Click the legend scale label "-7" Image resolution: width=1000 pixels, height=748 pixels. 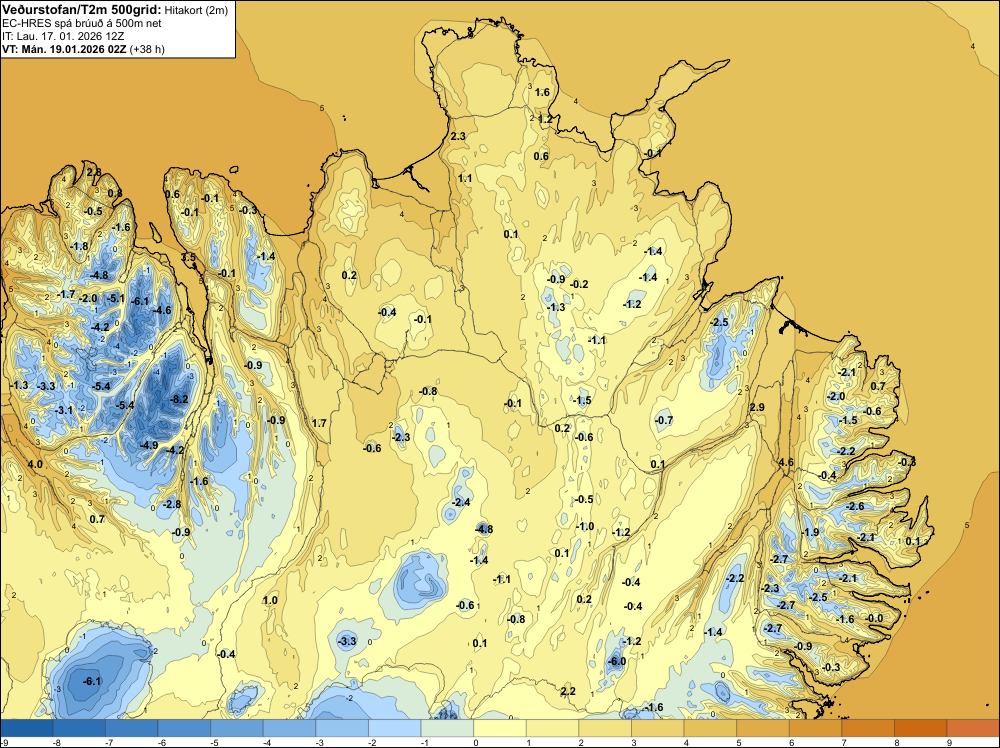pos(109,742)
